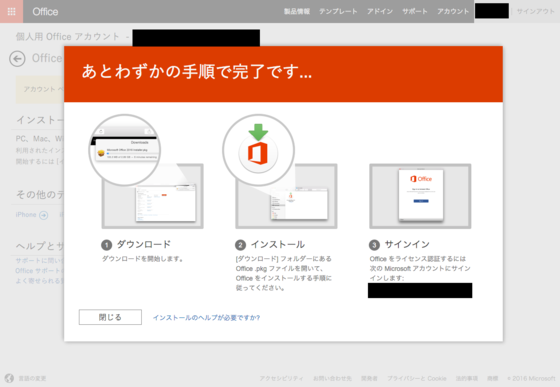
Task: Click the Office logo text in header
Action: point(45,12)
